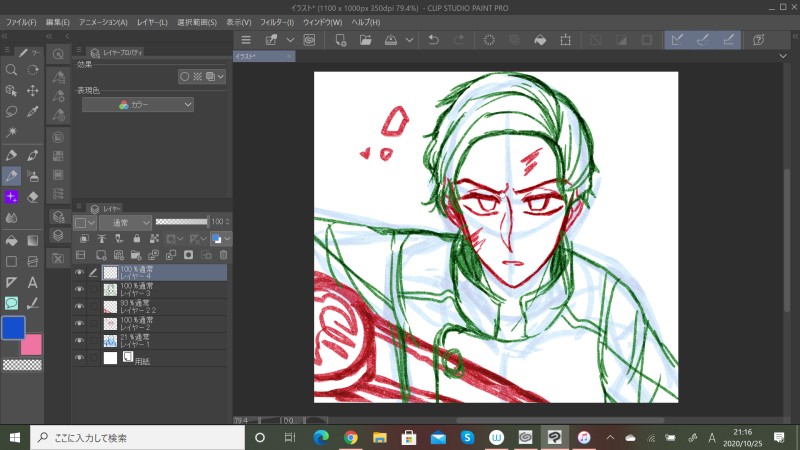The width and height of the screenshot is (800, 450).
Task: Create a new layer folder
Action: (x=136, y=255)
